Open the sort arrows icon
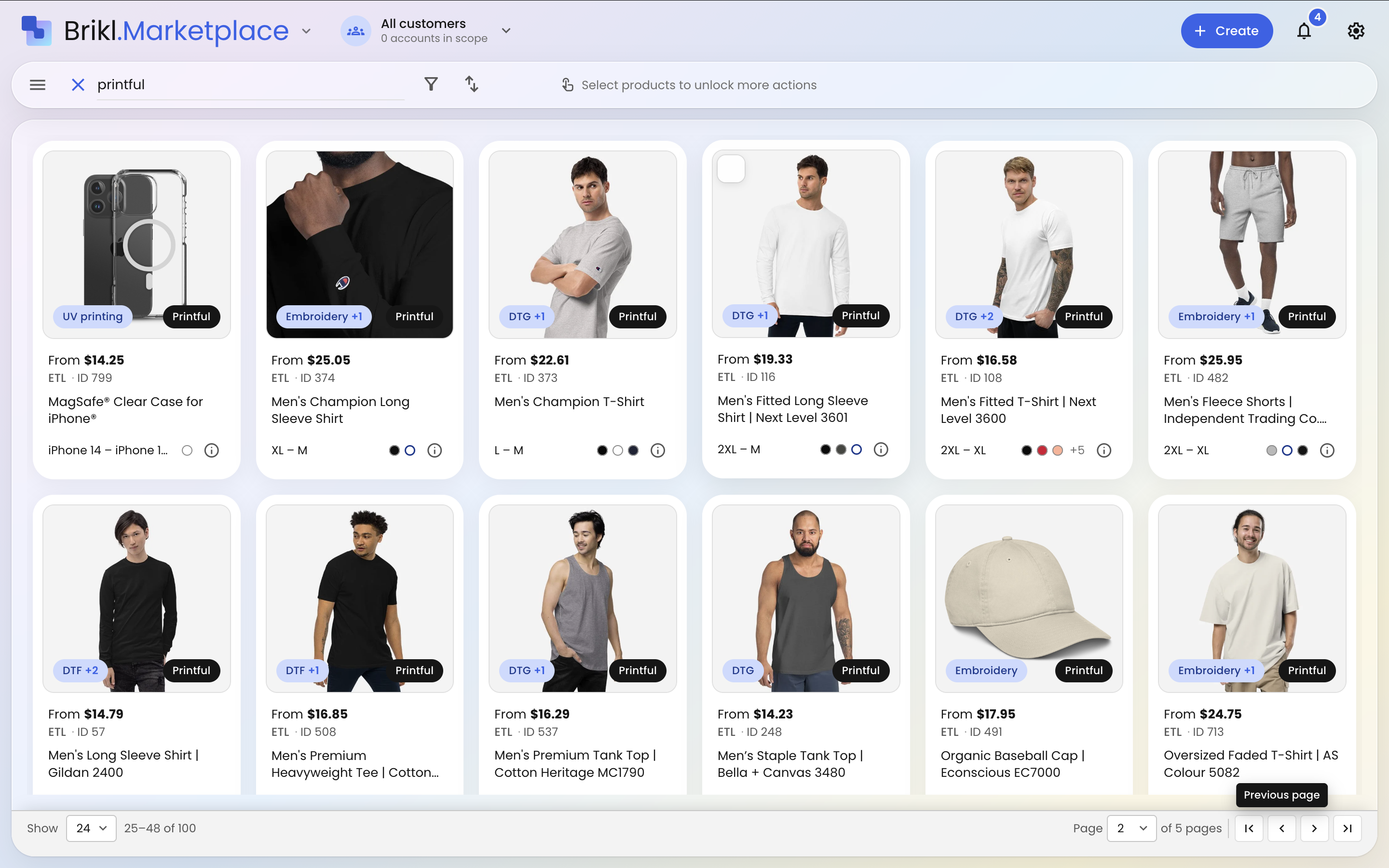The height and width of the screenshot is (868, 1389). tap(471, 84)
